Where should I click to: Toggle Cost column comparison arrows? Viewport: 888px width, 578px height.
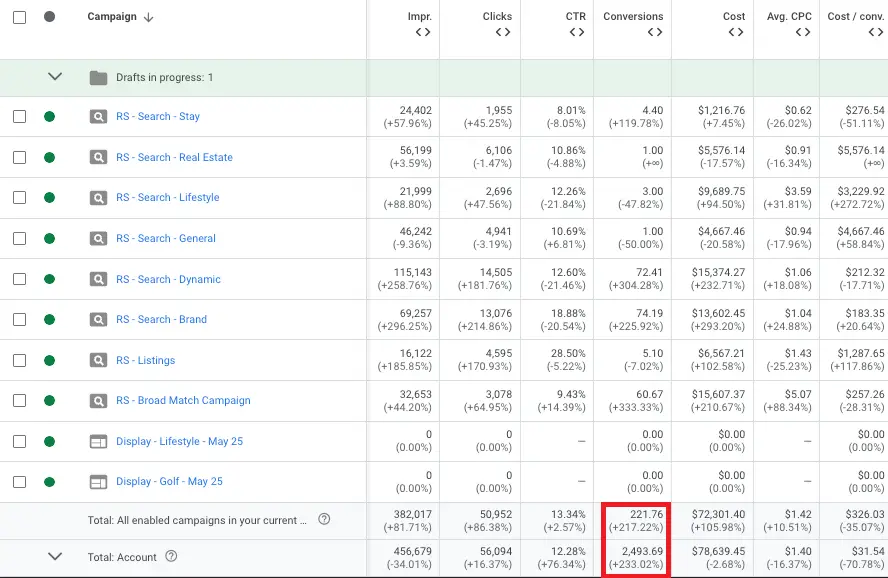tap(736, 32)
